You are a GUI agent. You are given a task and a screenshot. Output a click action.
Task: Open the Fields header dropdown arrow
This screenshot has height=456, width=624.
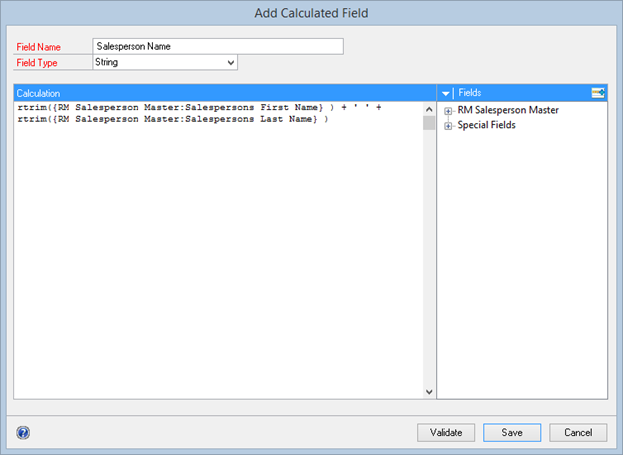tap(446, 94)
